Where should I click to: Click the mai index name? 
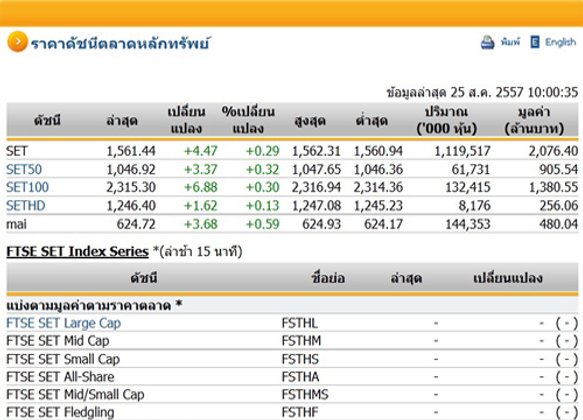coord(16,224)
